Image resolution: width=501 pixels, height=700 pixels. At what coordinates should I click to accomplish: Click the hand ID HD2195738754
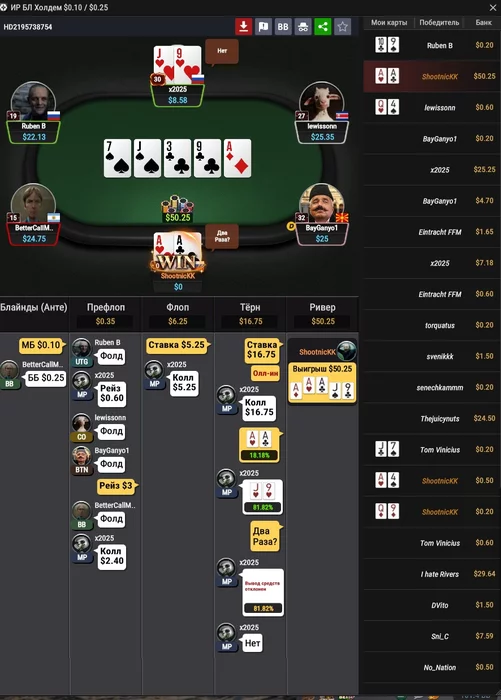28,27
